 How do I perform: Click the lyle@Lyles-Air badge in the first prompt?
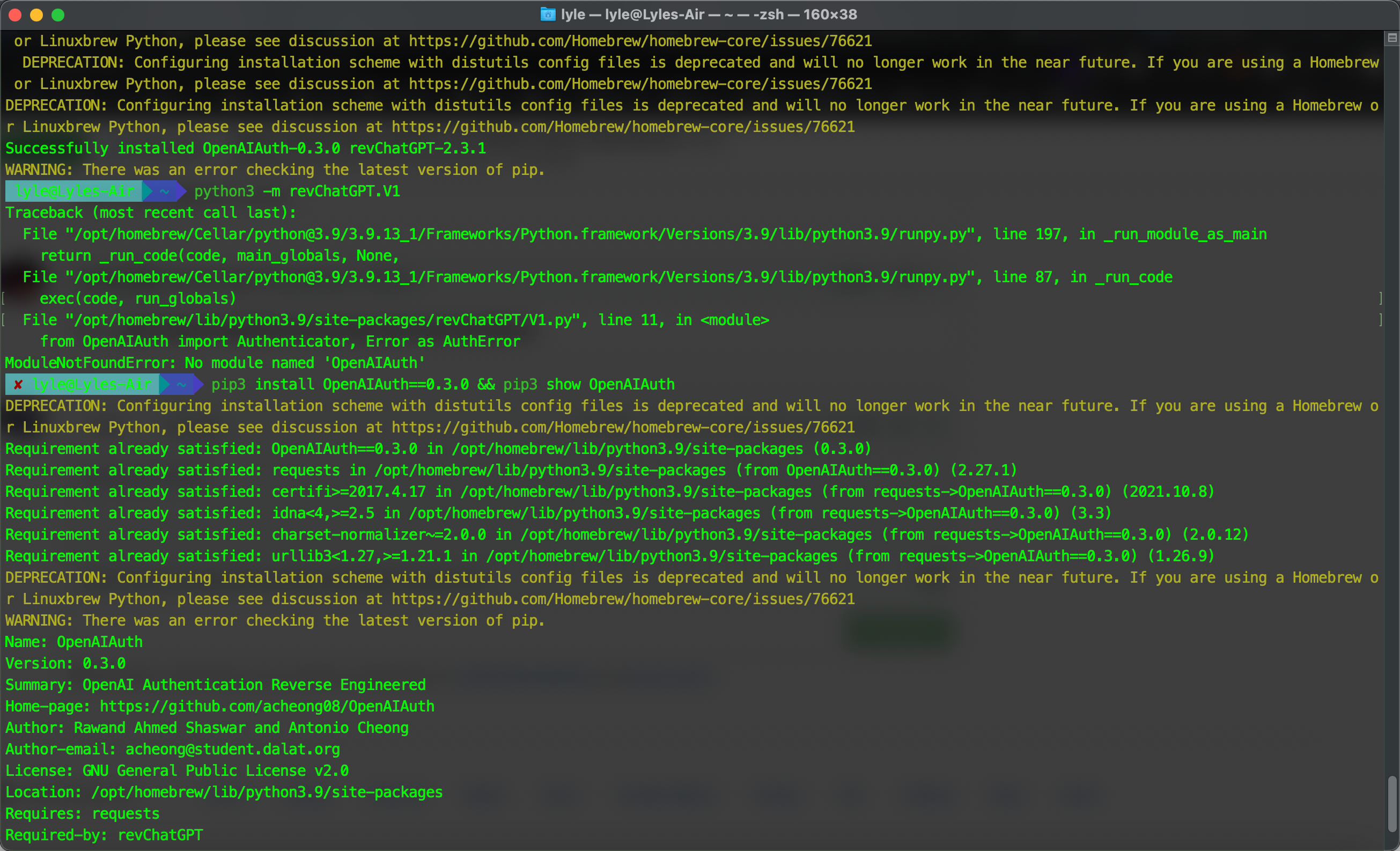(x=74, y=192)
